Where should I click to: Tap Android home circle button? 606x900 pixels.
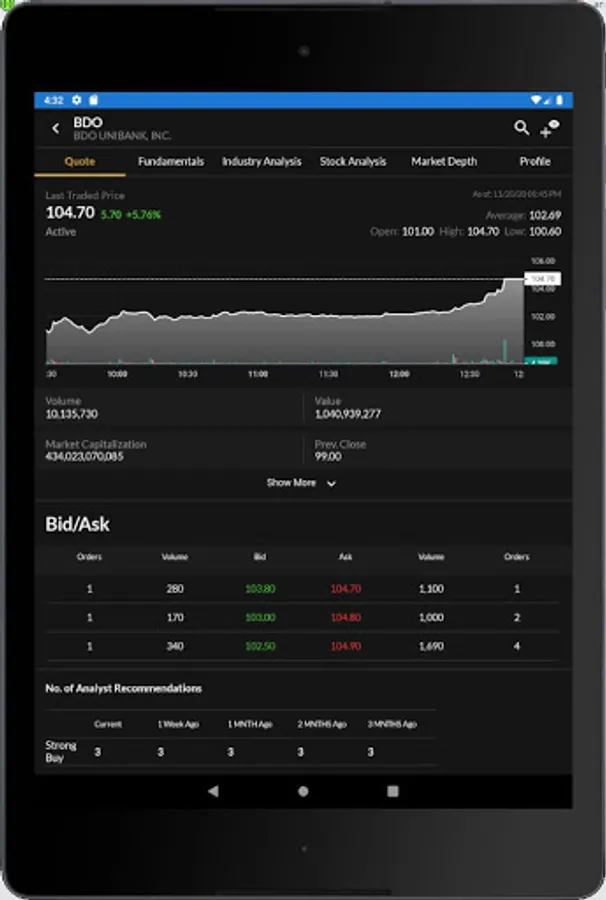[x=303, y=791]
